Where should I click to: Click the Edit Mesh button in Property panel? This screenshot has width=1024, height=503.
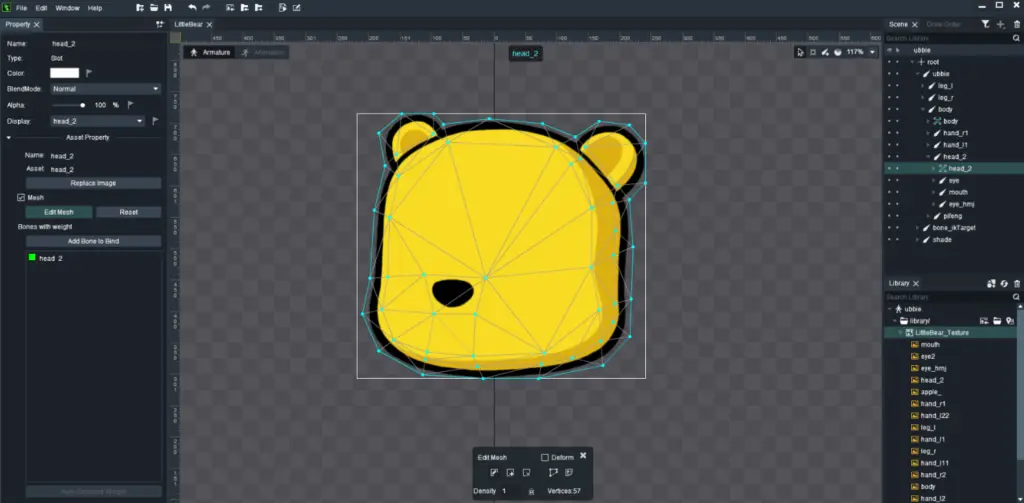click(59, 212)
